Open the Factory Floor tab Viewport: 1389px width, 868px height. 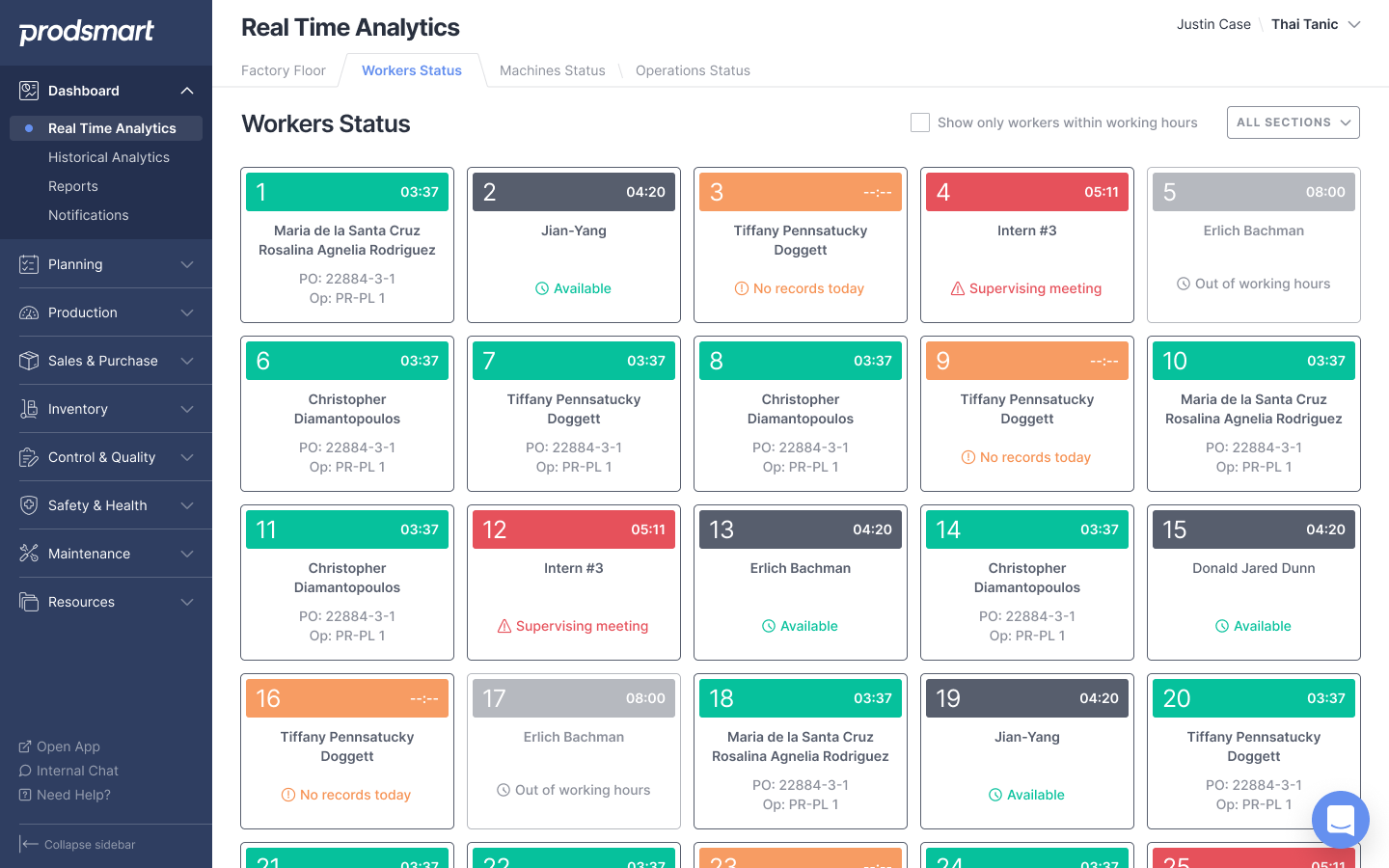(283, 70)
